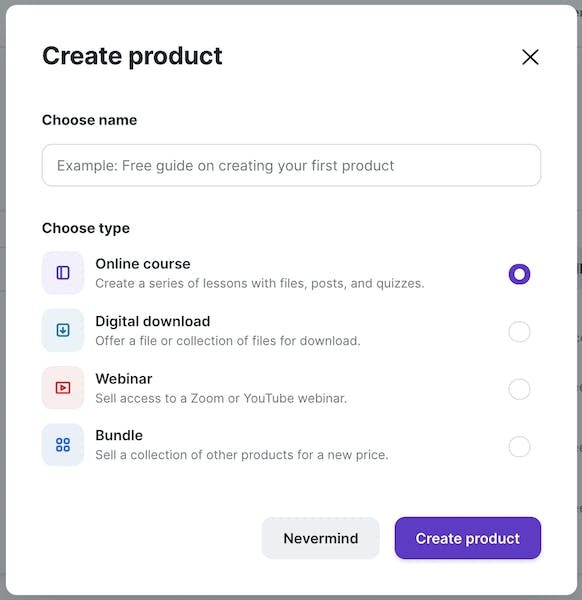Close the Create product dialog with X
This screenshot has width=582, height=600.
pos(530,57)
